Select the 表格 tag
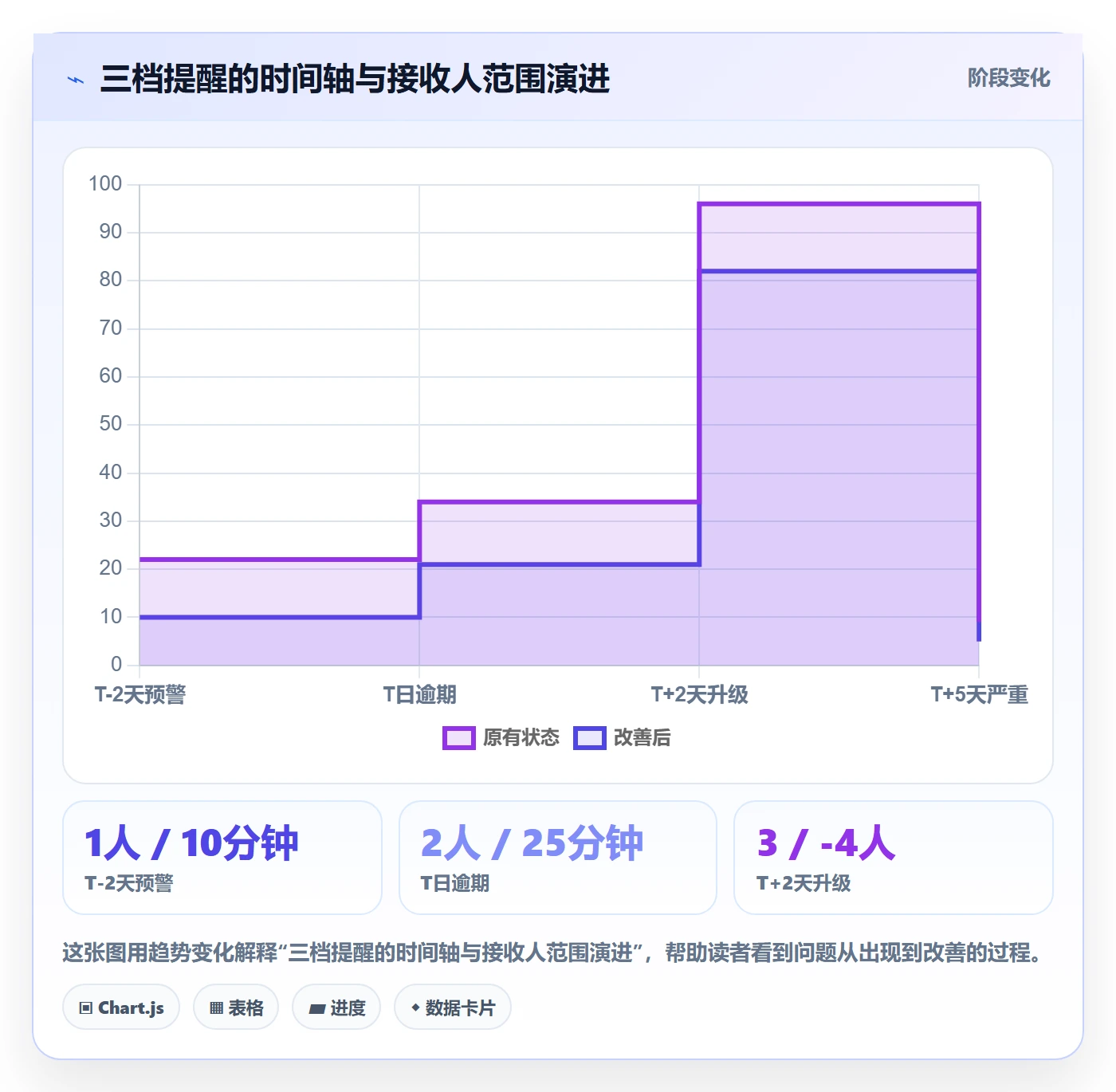 click(x=236, y=1008)
